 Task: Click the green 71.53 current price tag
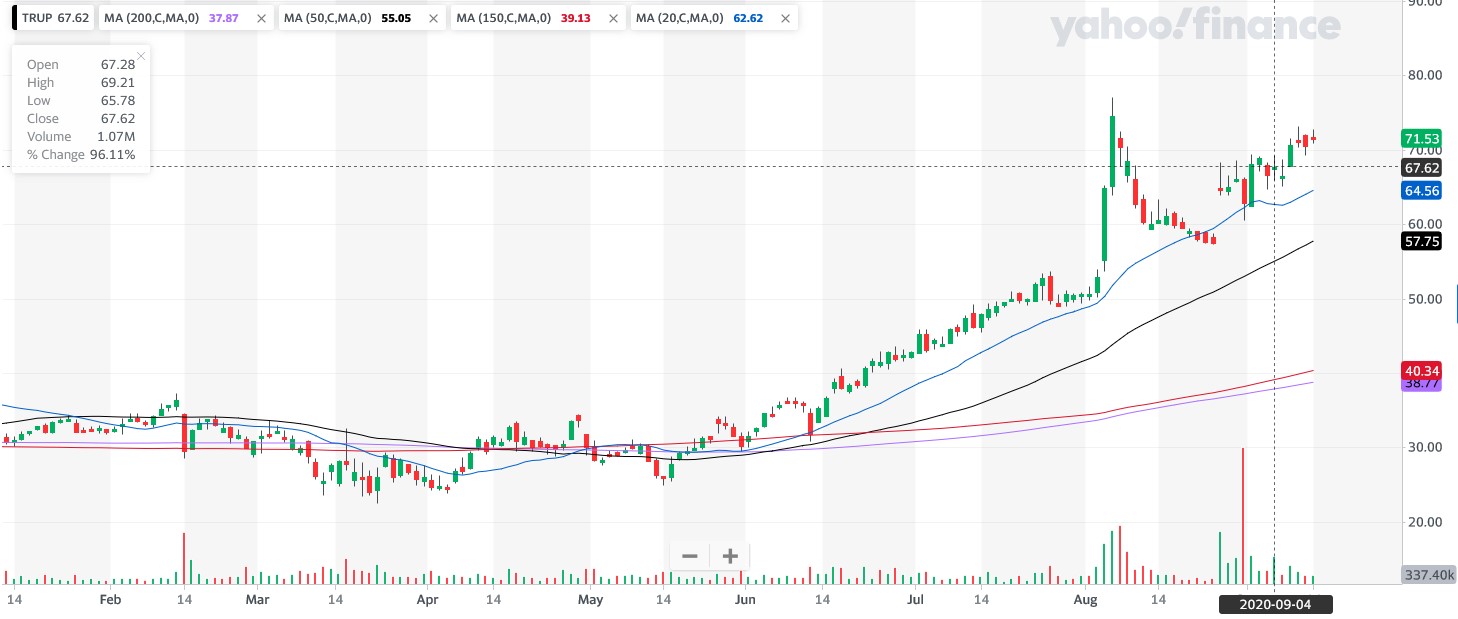[1421, 139]
